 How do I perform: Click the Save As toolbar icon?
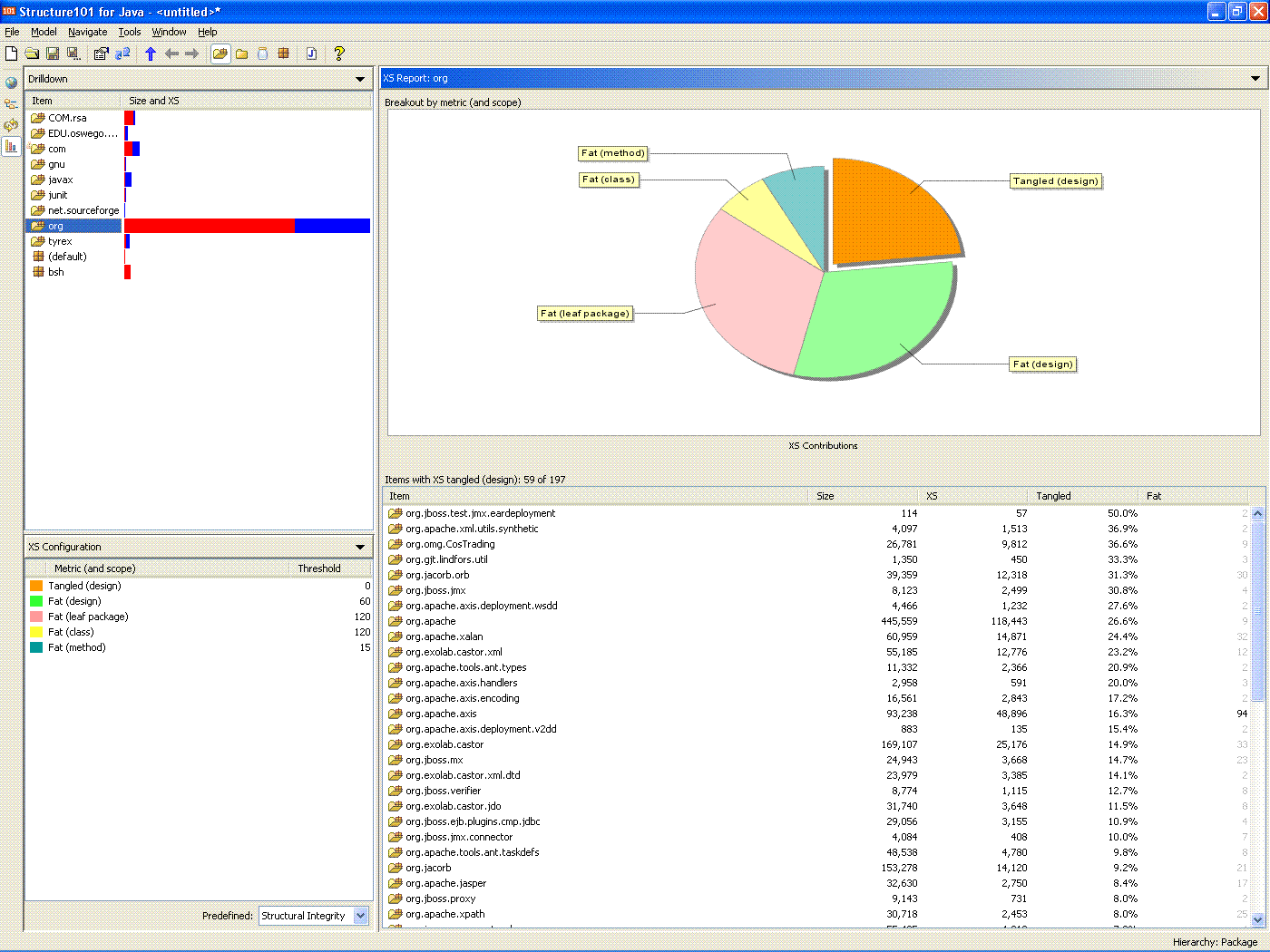73,53
